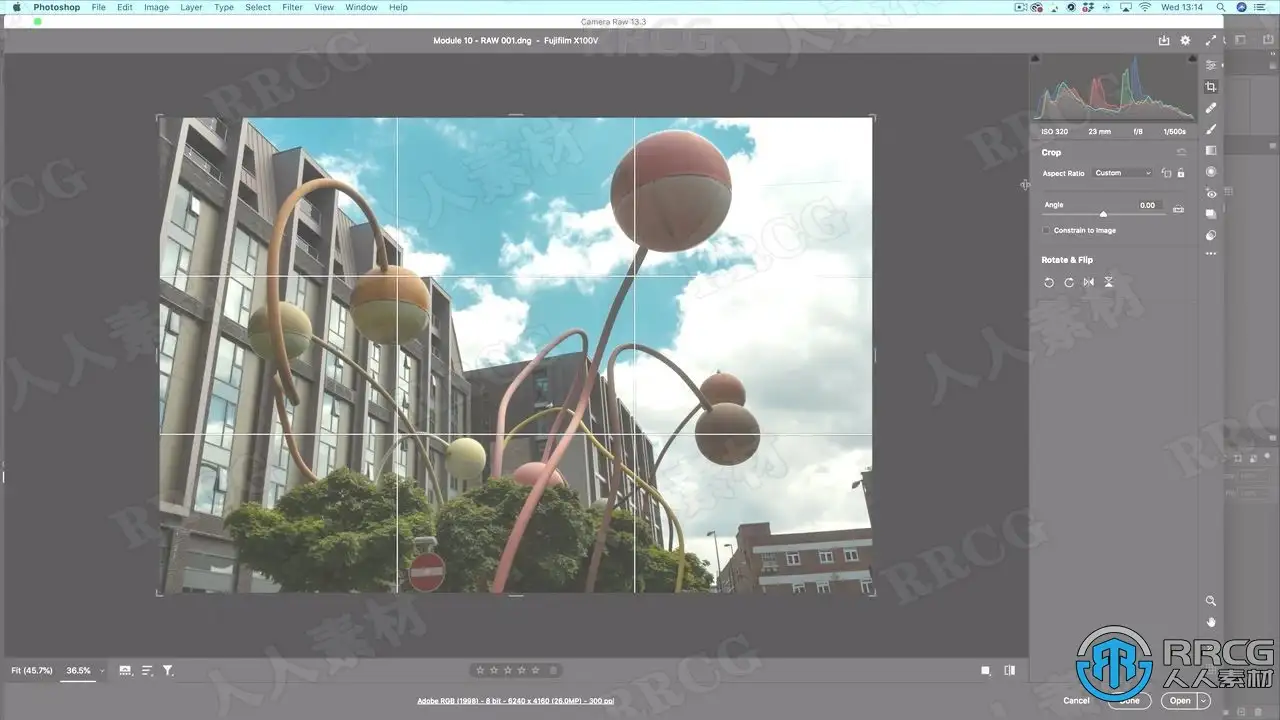This screenshot has height=720, width=1280.
Task: Flip image horizontally
Action: click(1088, 283)
